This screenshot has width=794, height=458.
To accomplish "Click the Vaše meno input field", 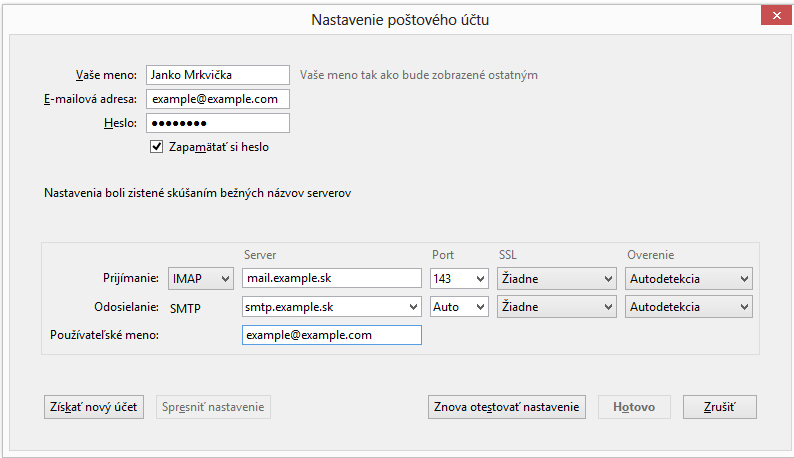I will coord(217,75).
